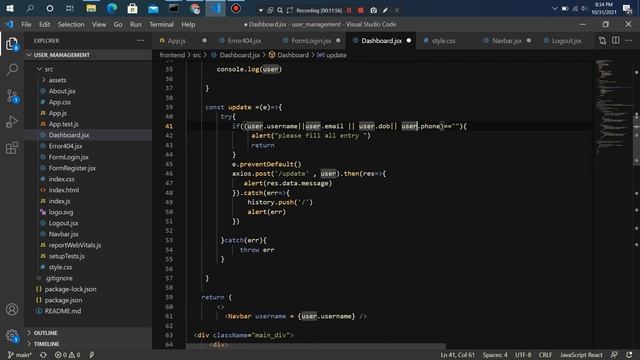Split the editor to the right

pos(616,40)
